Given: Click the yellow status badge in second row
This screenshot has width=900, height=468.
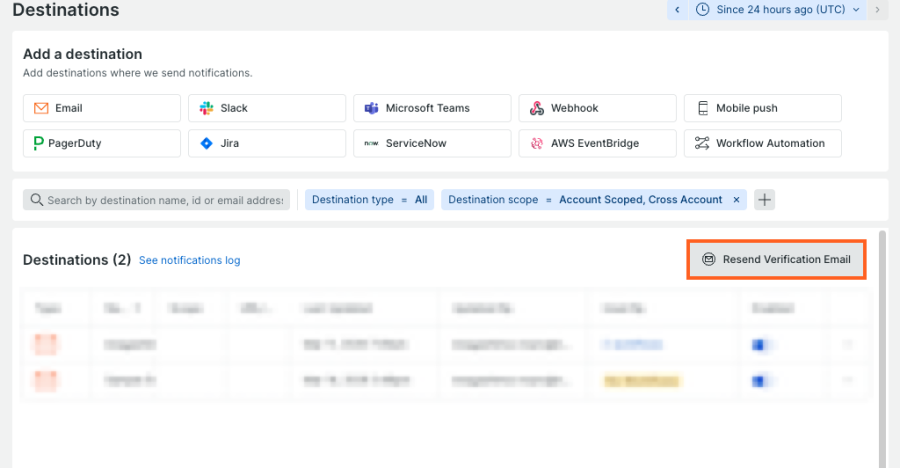Looking at the screenshot, I should coord(641,381).
